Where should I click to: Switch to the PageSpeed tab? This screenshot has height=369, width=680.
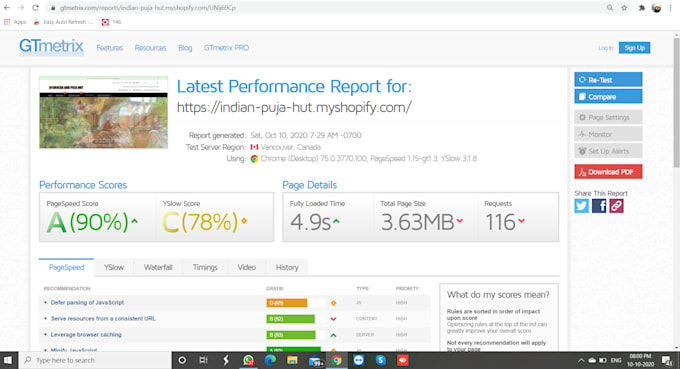pos(66,267)
